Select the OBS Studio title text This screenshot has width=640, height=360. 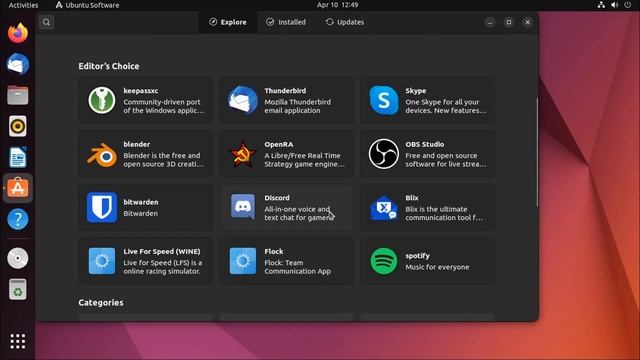pyautogui.click(x=424, y=144)
